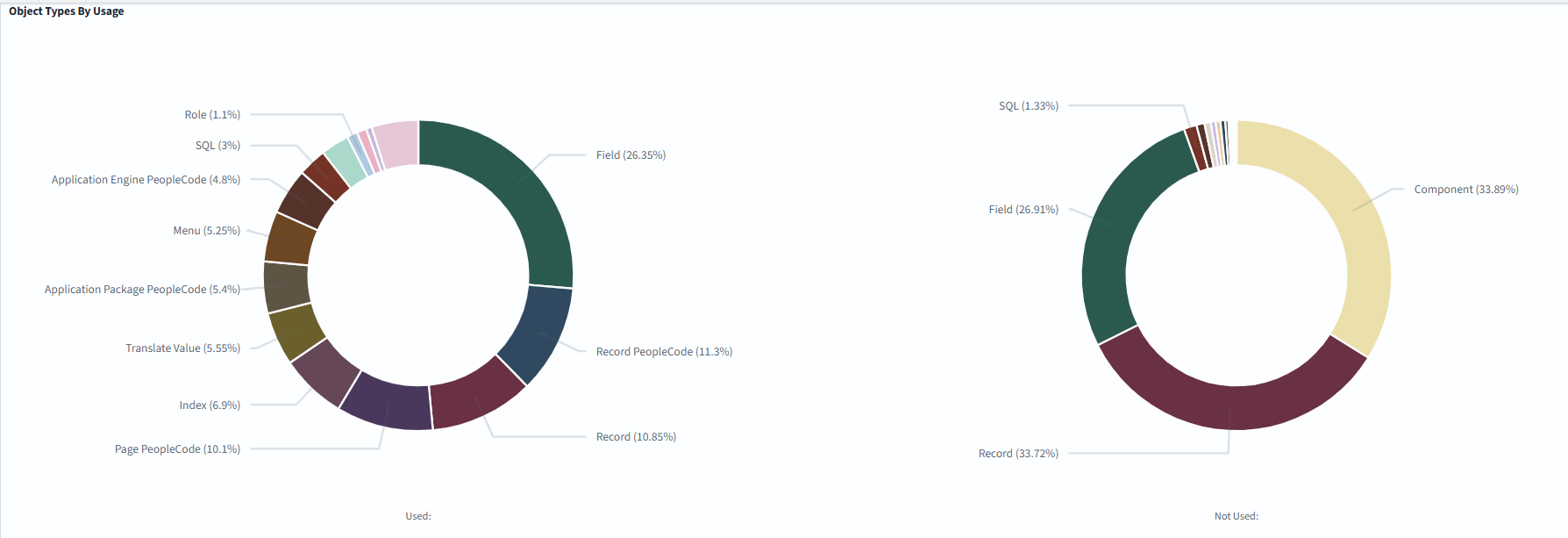Click the 'Record PeopleCode (11.3%)' label
This screenshot has height=538, width=1568.
coord(664,352)
